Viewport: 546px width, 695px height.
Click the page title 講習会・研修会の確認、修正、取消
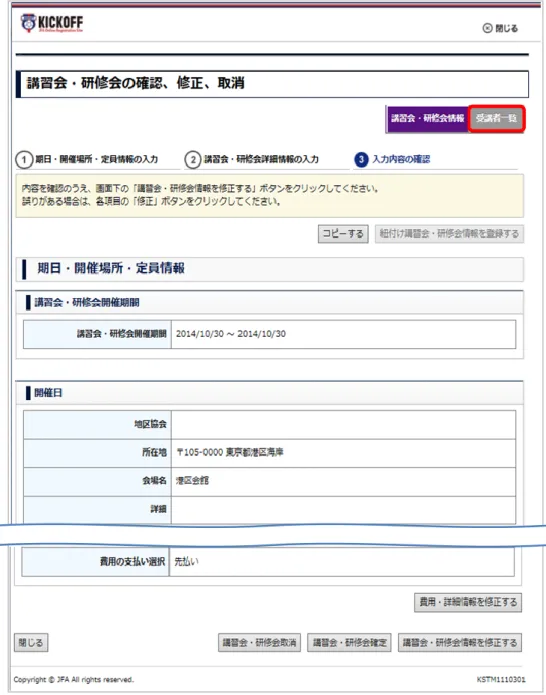pyautogui.click(x=135, y=83)
